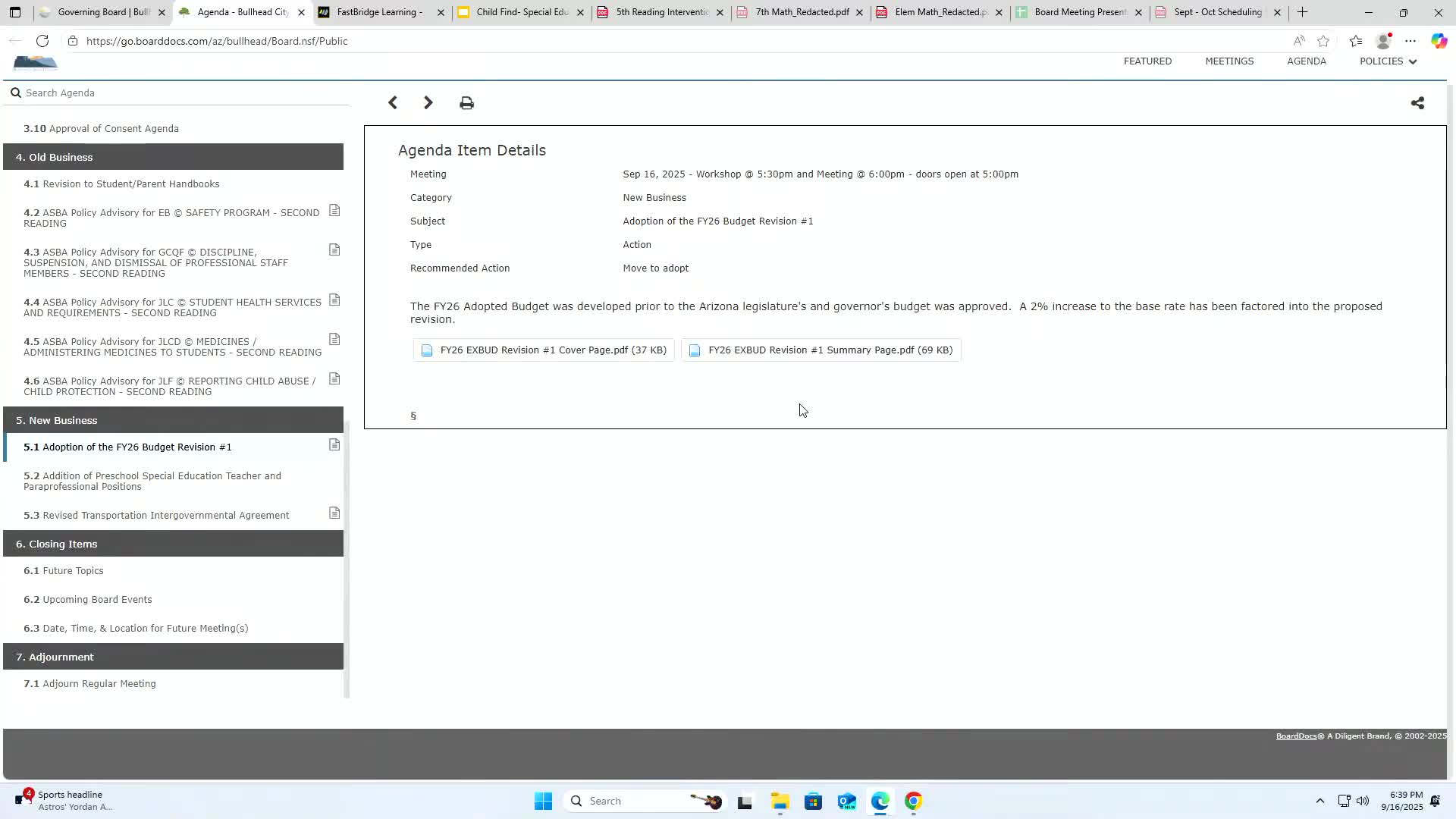1456x819 pixels.
Task: Click browser refresh button
Action: point(42,41)
